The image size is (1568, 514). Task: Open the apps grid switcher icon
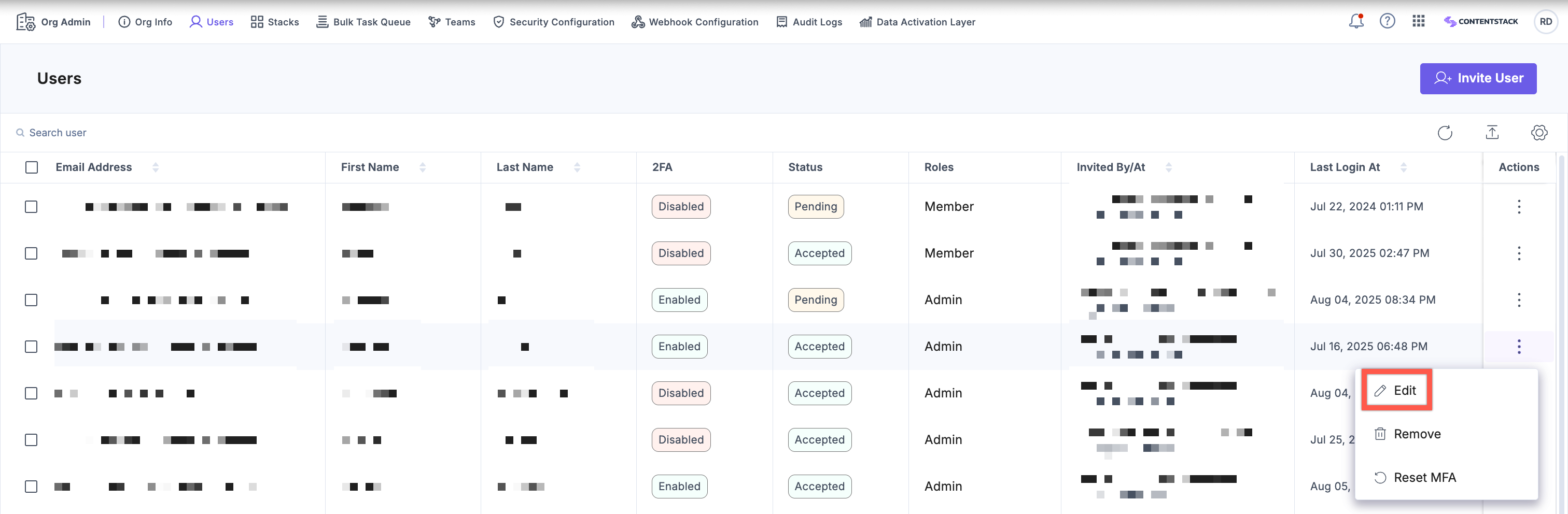pyautogui.click(x=1418, y=21)
